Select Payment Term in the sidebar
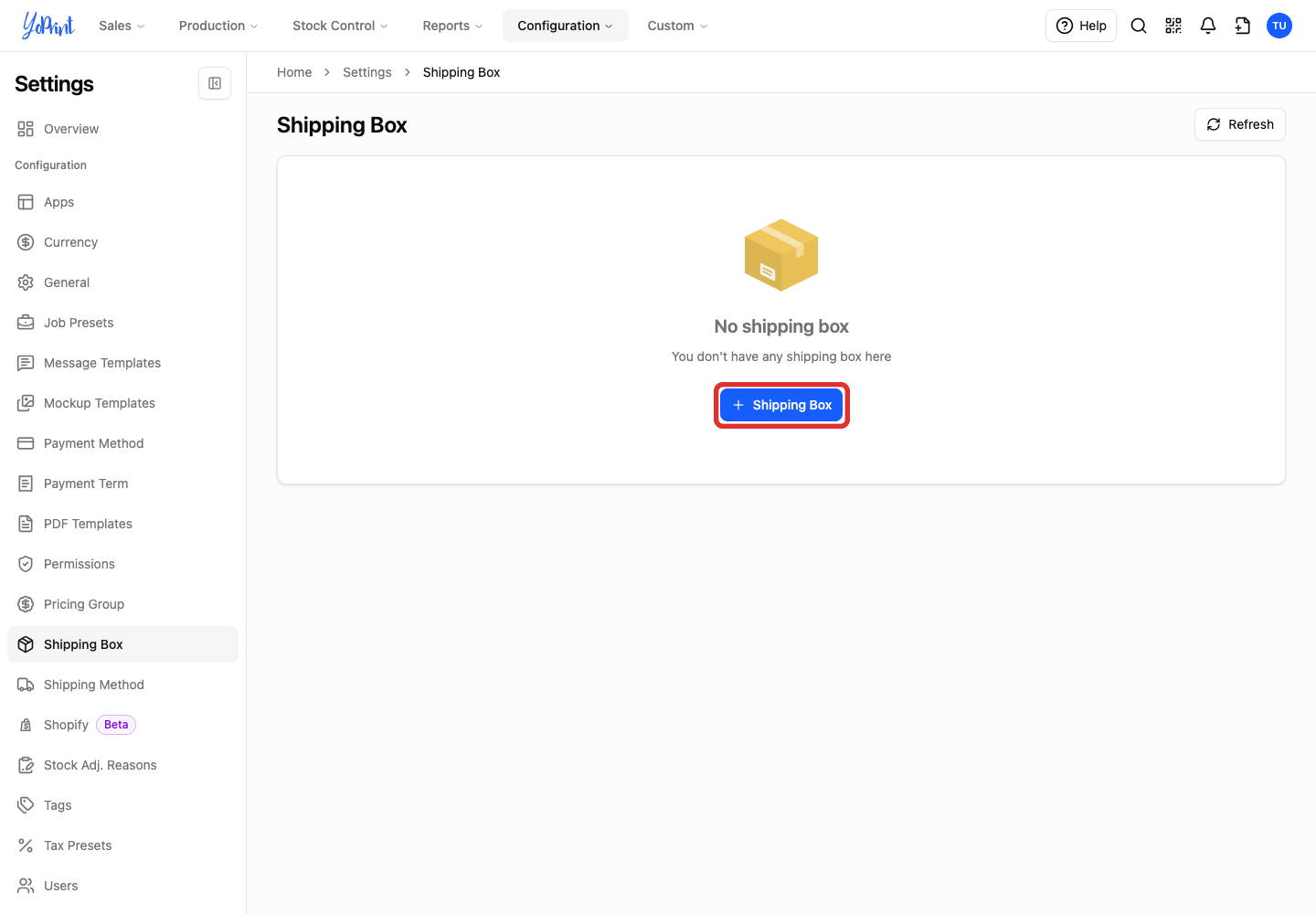Screen dimensions: 1316x914 122,484
